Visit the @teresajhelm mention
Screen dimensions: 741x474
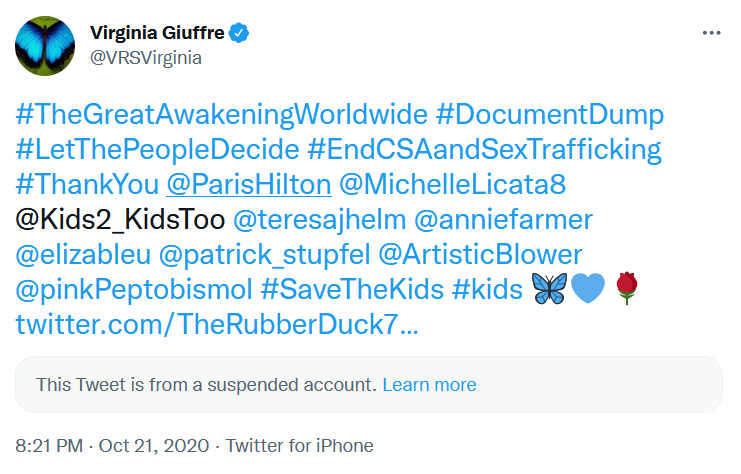tap(319, 220)
